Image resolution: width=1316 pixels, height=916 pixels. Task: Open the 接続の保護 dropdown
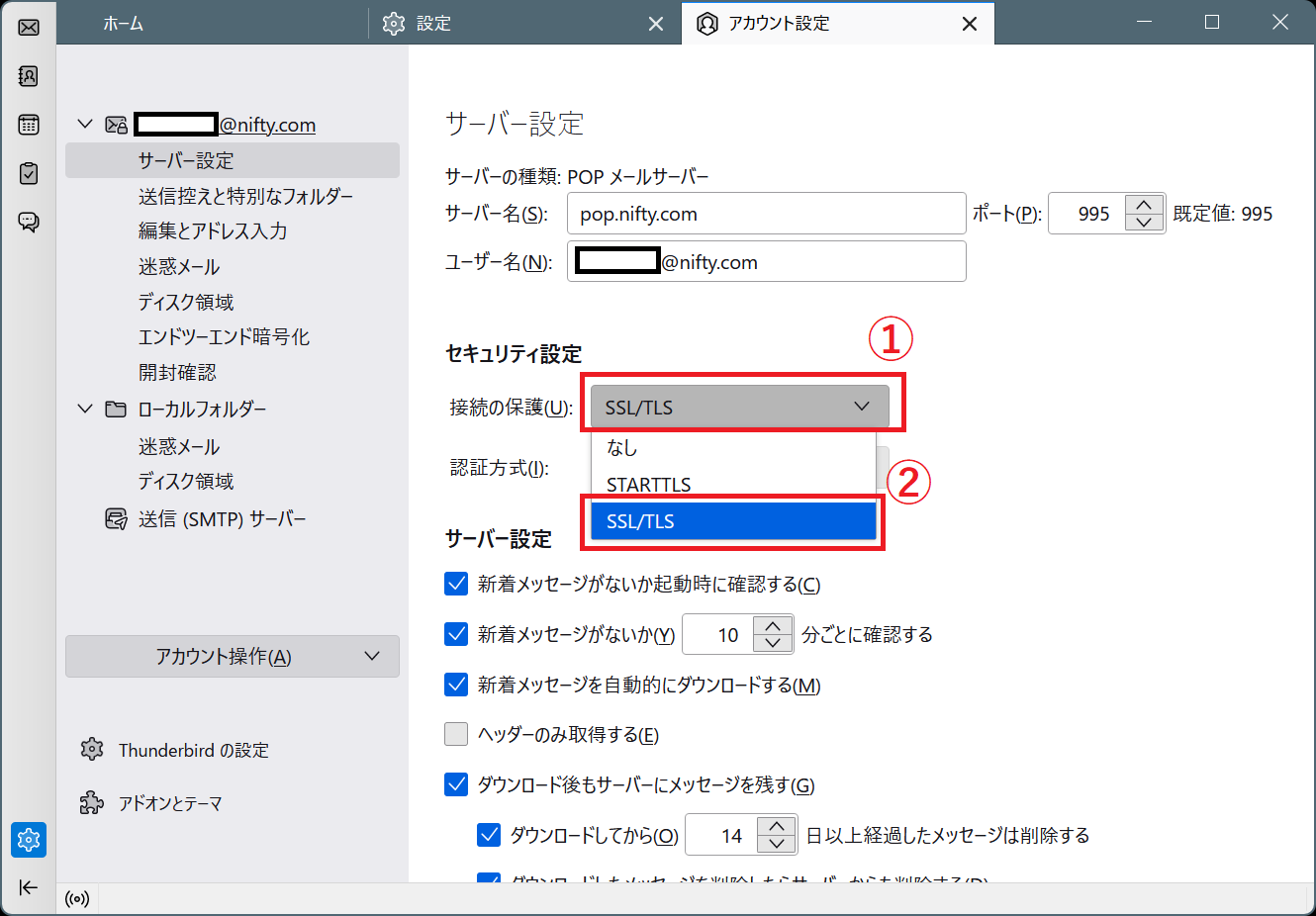point(739,407)
